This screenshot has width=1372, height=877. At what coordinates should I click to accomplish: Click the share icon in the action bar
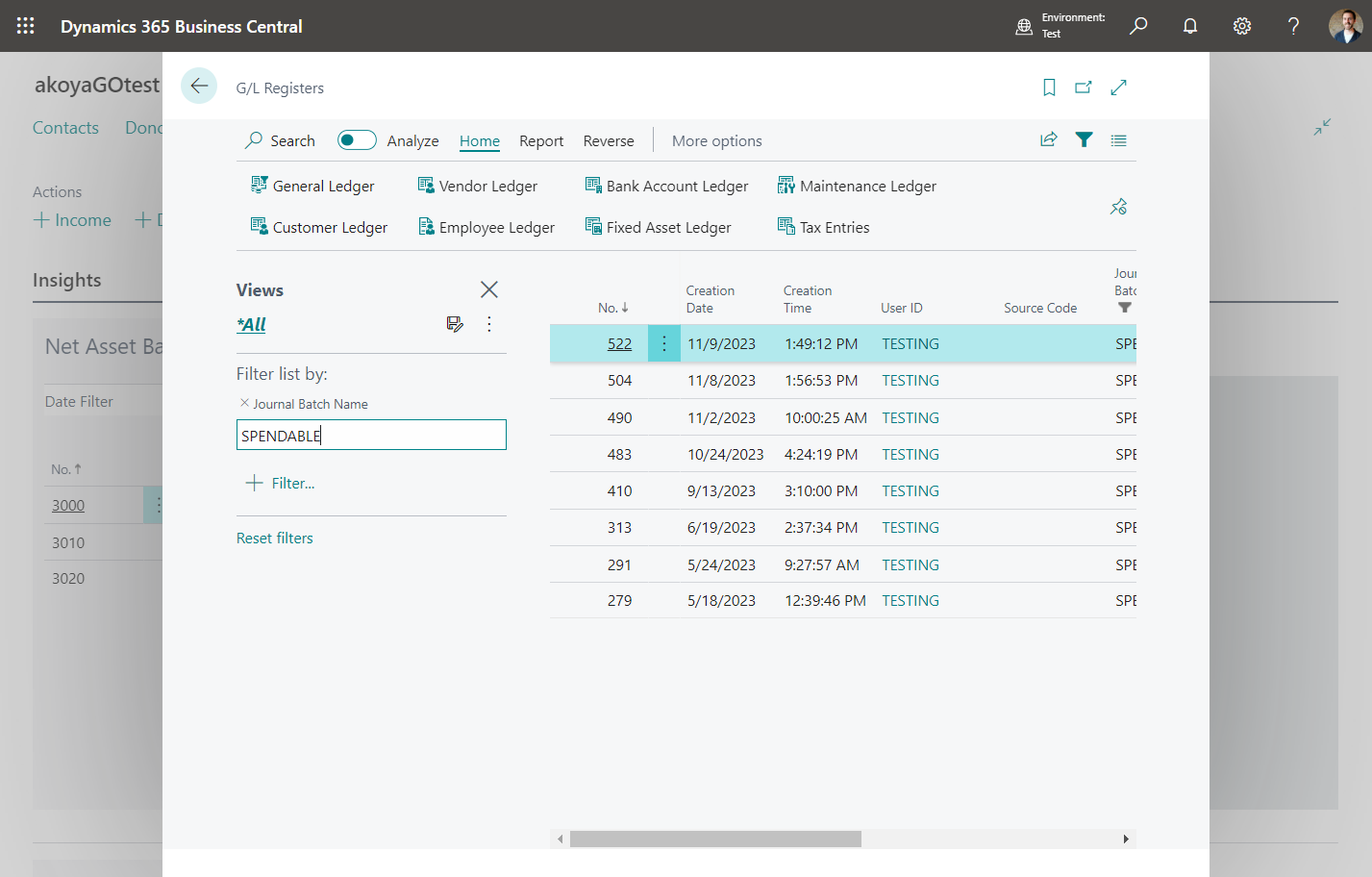1049,139
